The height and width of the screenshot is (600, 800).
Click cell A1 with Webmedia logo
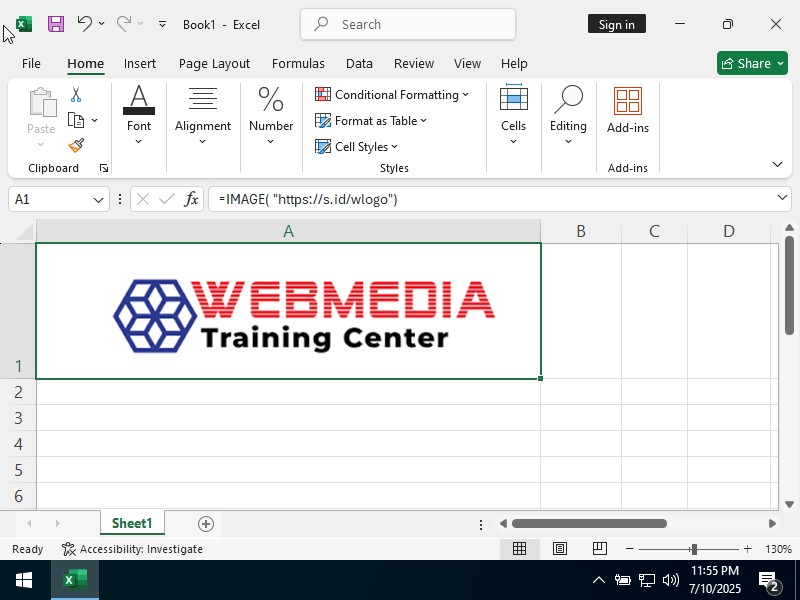(288, 311)
